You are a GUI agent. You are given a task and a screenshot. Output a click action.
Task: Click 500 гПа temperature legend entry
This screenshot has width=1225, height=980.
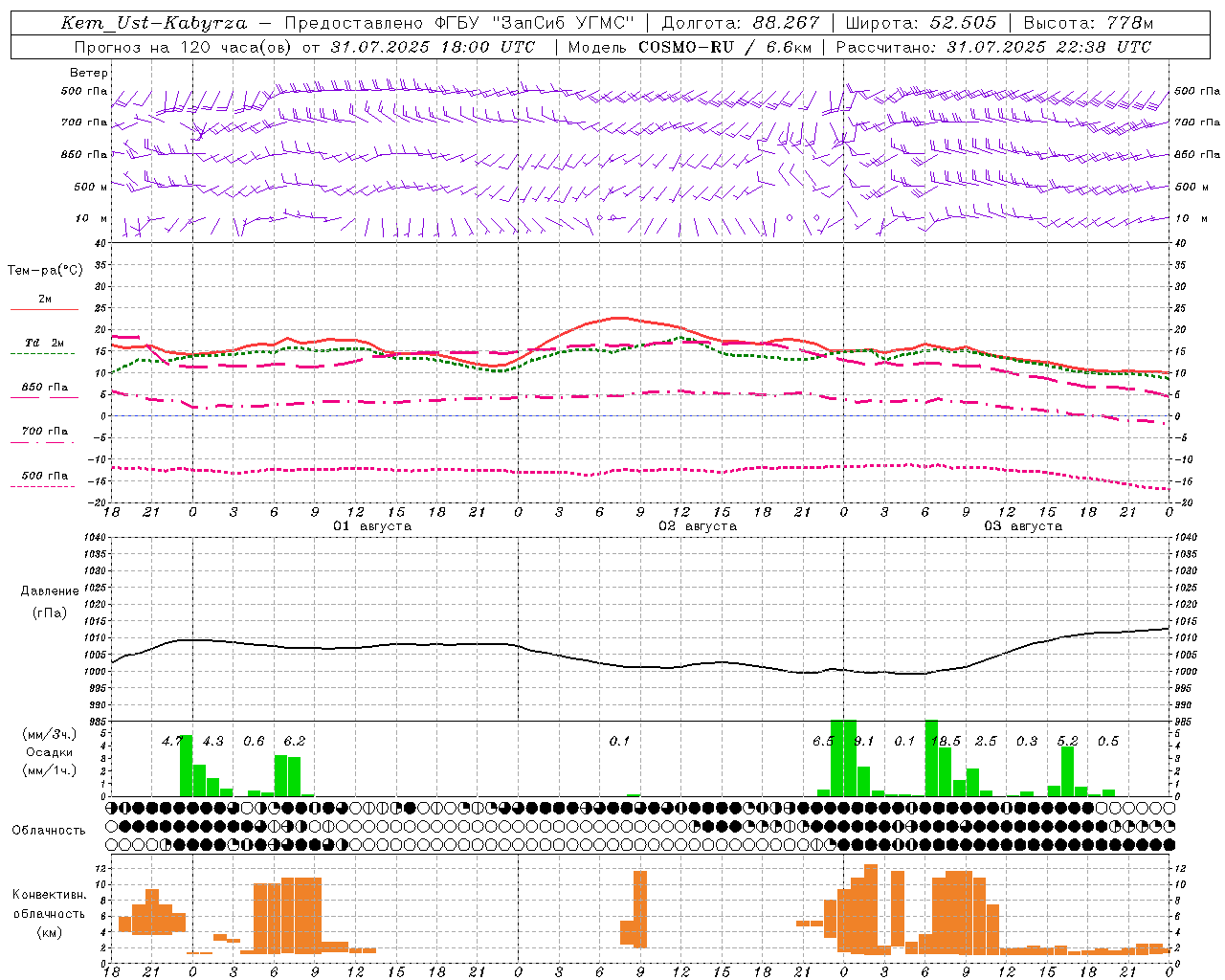tap(45, 475)
